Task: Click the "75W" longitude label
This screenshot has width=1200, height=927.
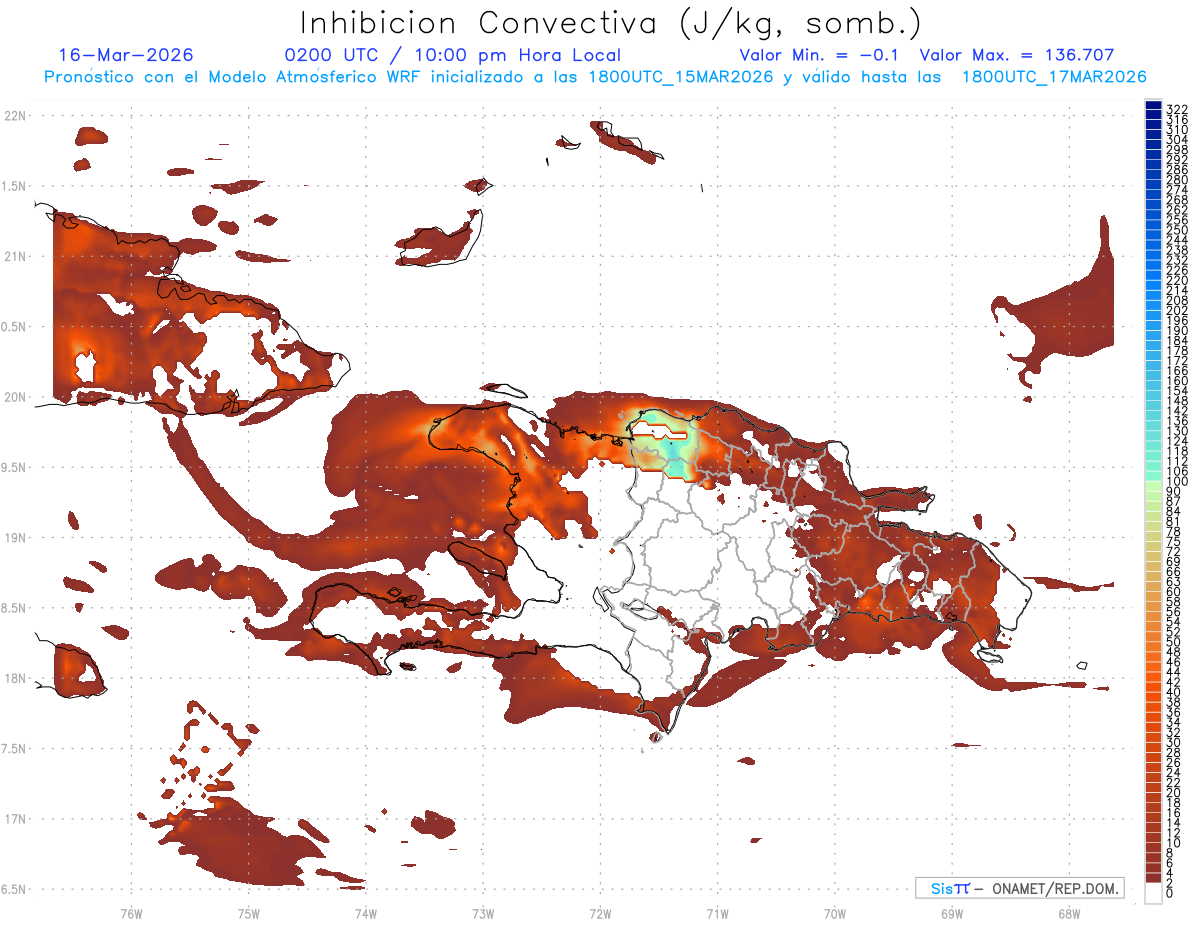Action: [248, 913]
